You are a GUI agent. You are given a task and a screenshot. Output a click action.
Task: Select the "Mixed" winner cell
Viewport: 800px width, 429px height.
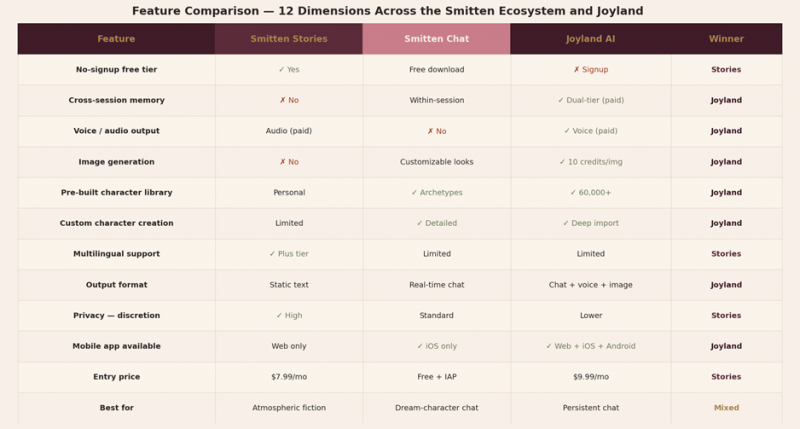[x=726, y=408]
